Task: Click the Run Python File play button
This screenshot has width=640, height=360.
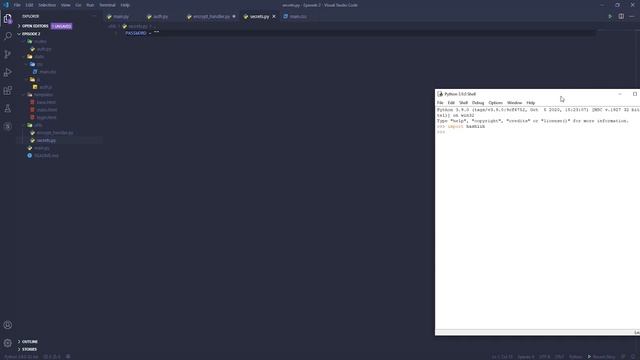Action: tap(610, 16)
